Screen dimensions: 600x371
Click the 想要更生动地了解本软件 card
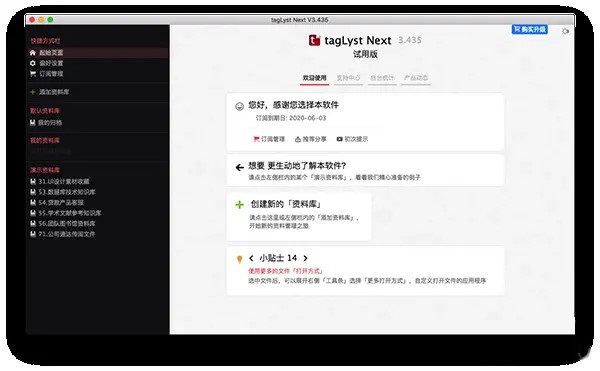[x=365, y=171]
